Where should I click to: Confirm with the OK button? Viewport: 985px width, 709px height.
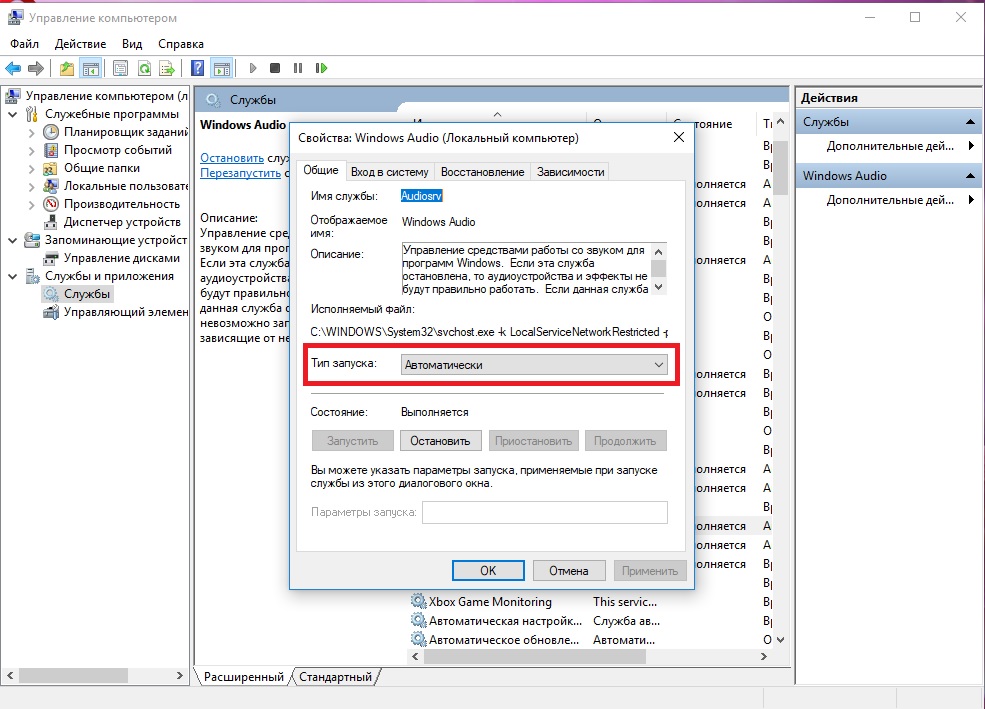(488, 570)
